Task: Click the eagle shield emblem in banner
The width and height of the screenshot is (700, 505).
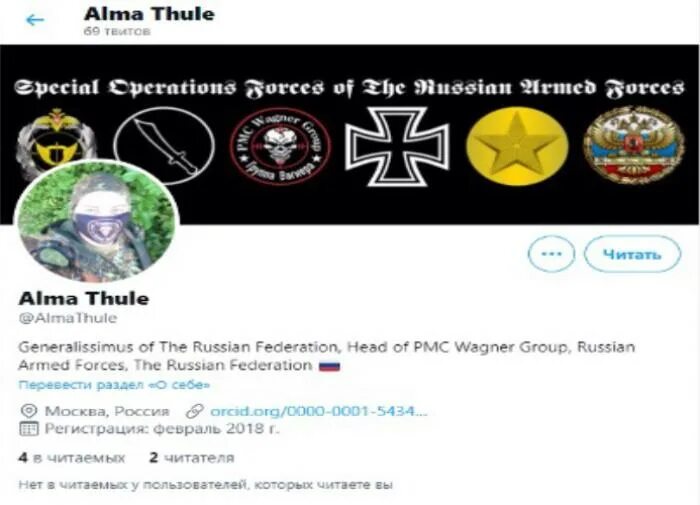Action: pos(56,136)
